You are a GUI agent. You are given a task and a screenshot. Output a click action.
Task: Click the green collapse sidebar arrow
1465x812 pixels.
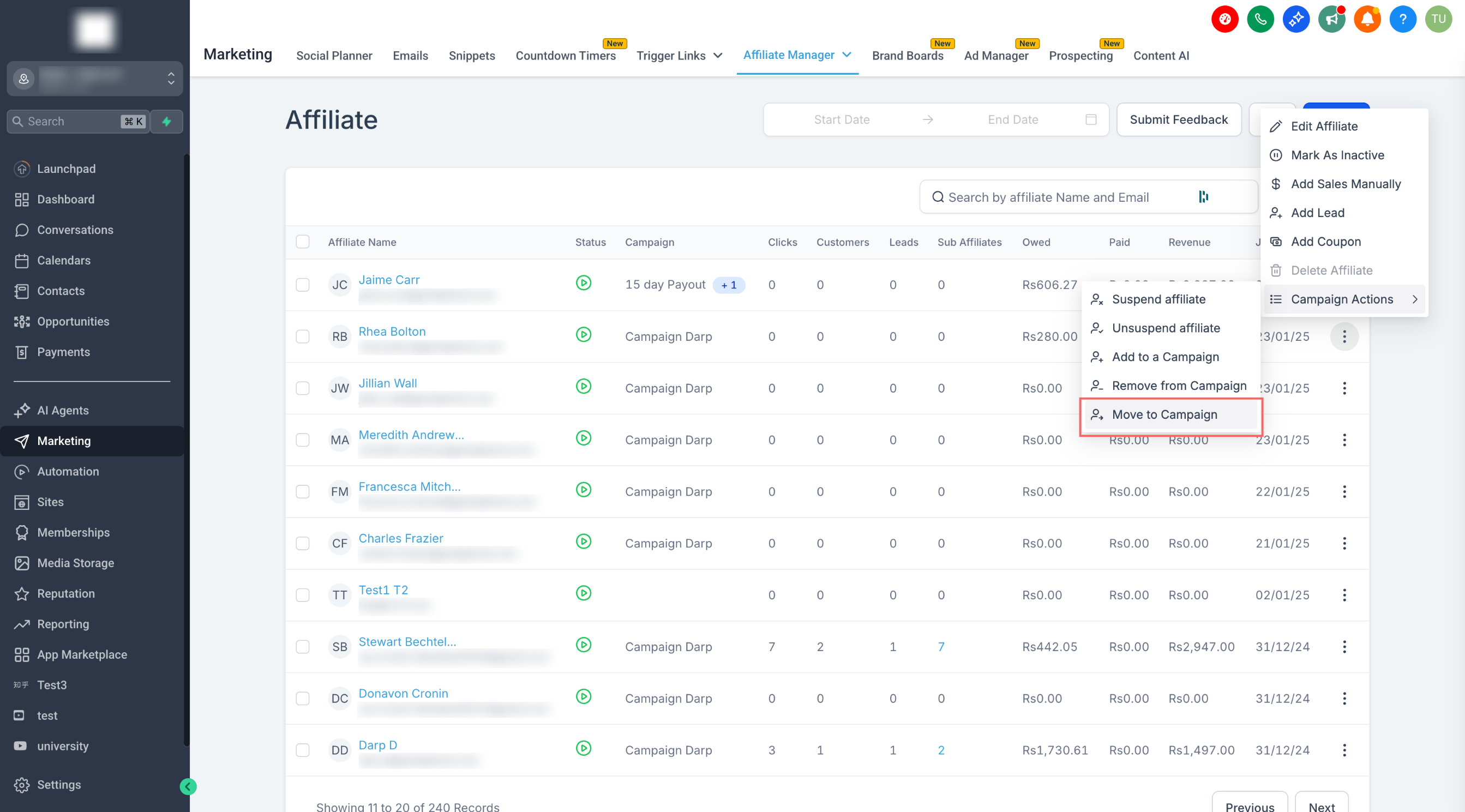(188, 786)
